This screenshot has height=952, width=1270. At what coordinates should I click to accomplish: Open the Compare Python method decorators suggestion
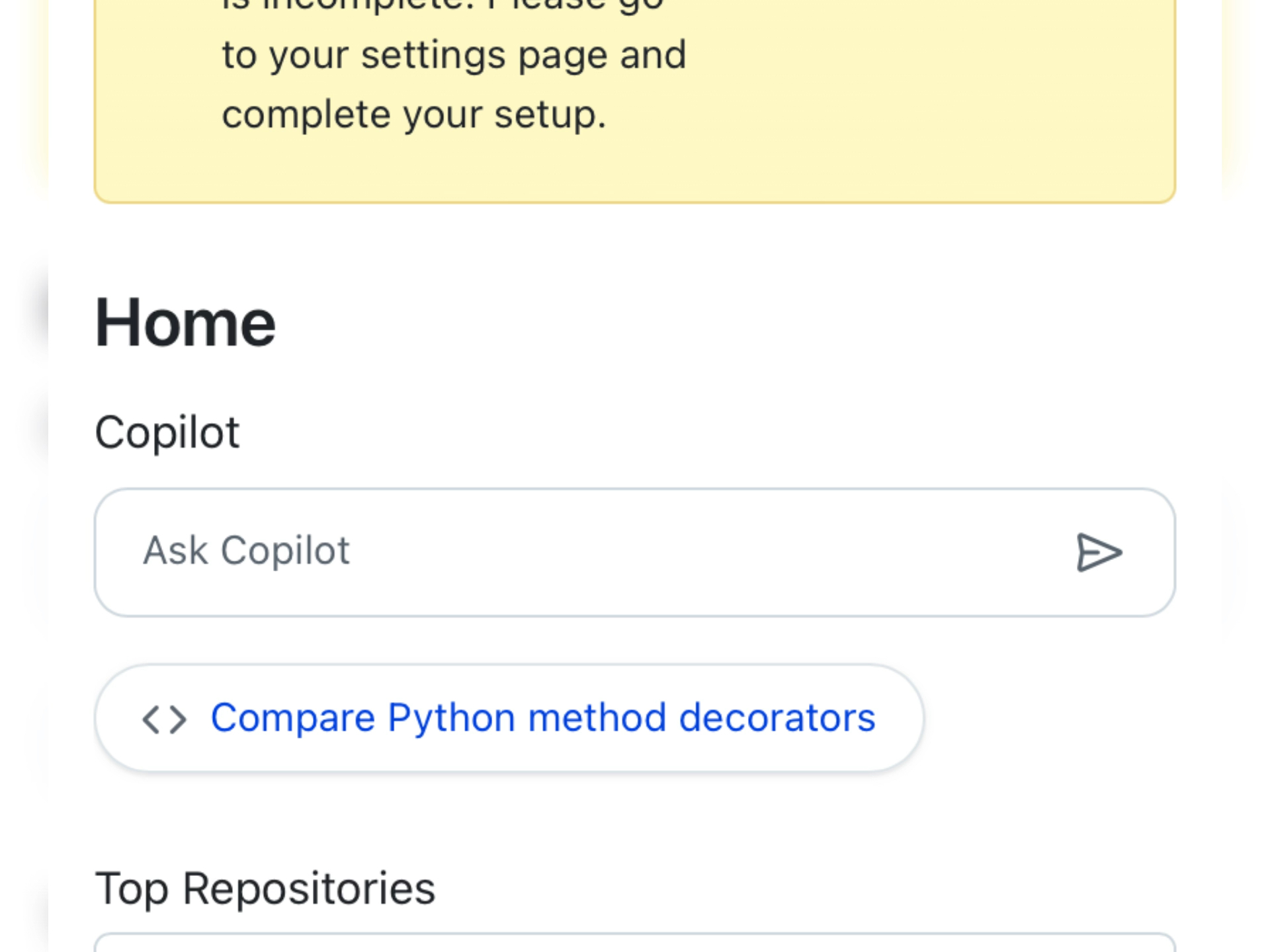509,718
